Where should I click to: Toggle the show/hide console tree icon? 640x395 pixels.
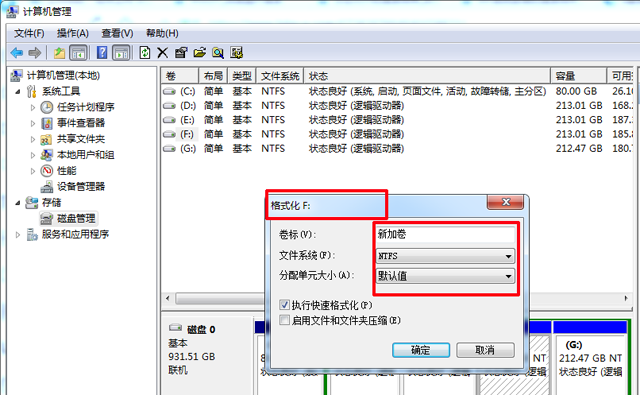(x=78, y=53)
